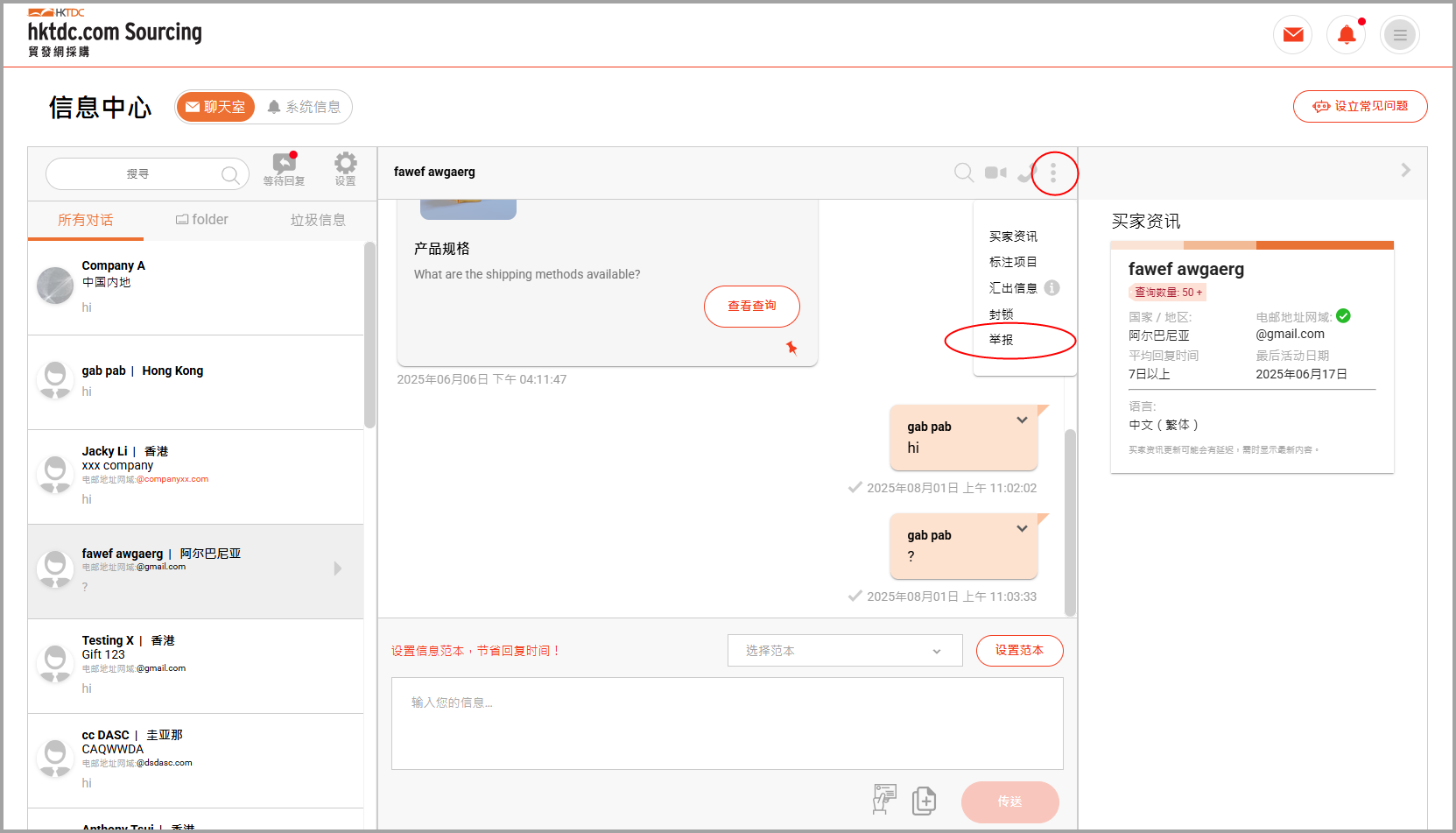Open the notification bell in header
This screenshot has width=1456, height=833.
coord(1347,35)
